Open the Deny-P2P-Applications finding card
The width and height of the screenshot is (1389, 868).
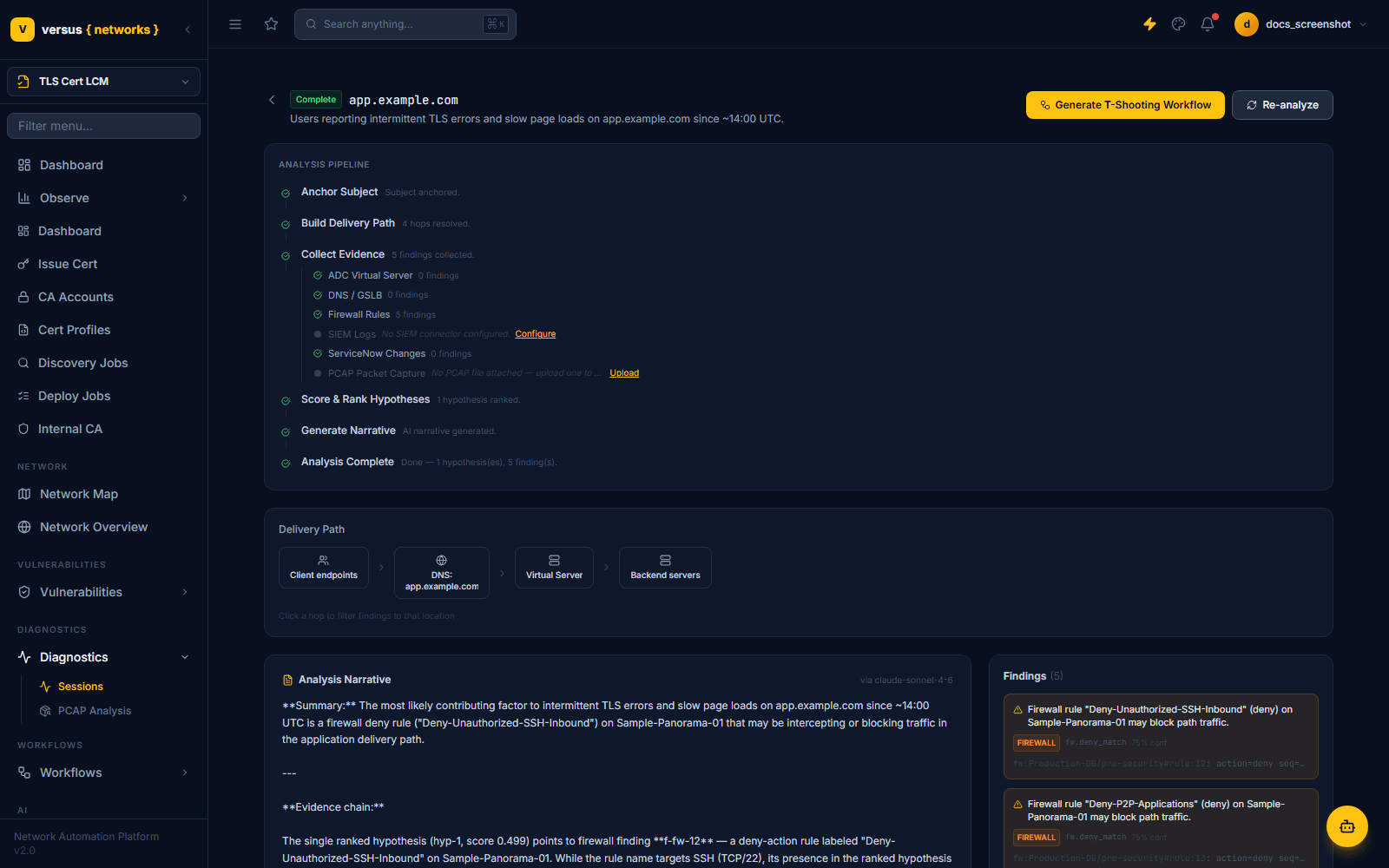pyautogui.click(x=1161, y=827)
